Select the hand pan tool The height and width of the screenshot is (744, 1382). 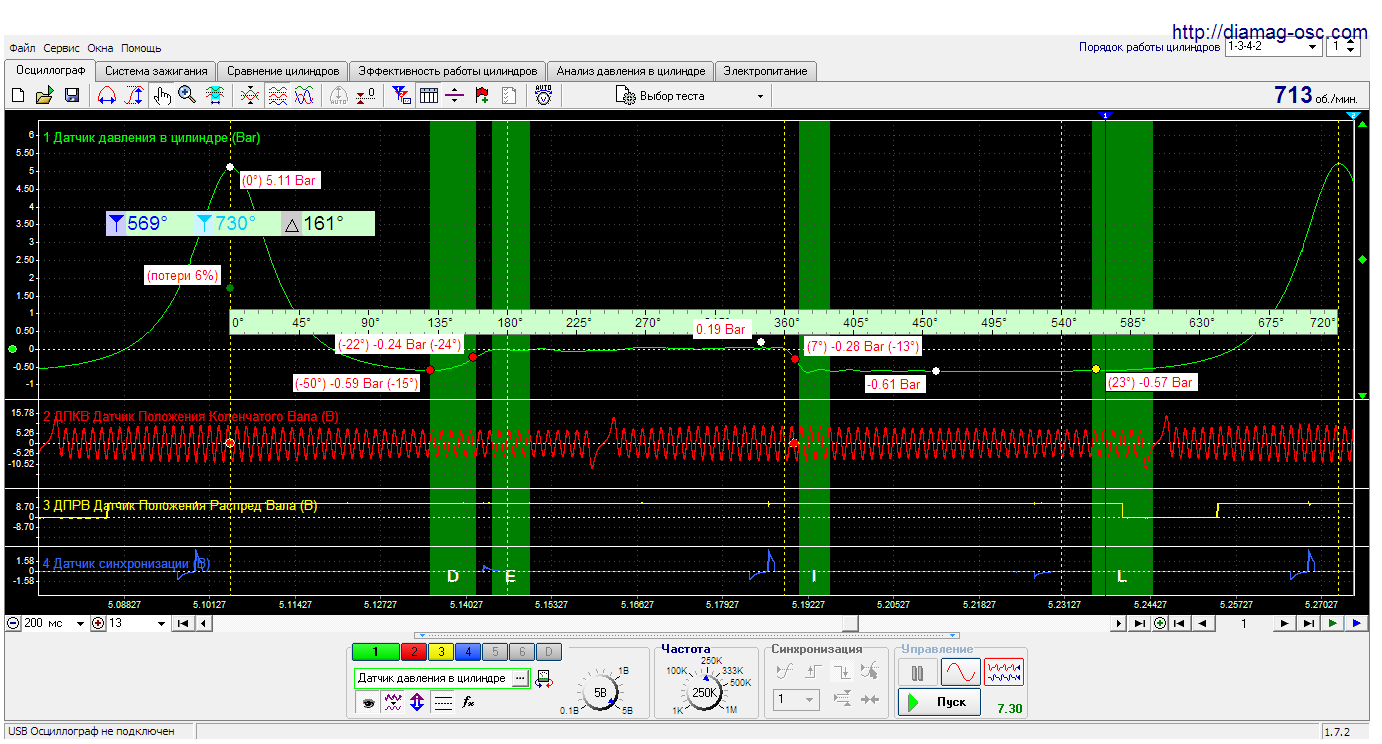pos(162,96)
